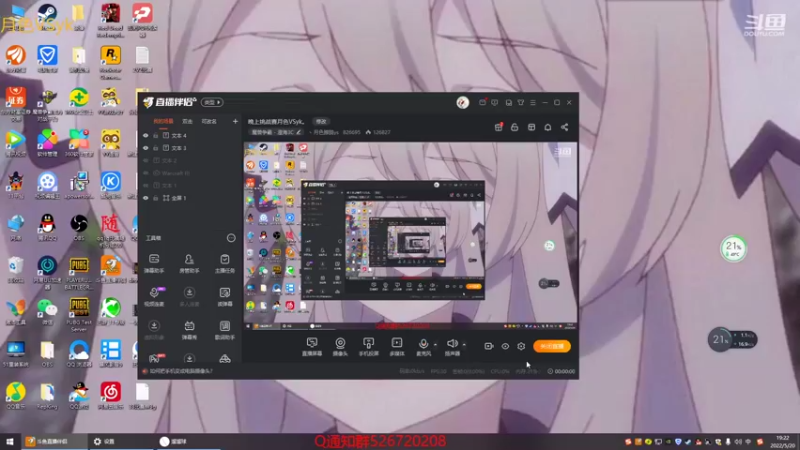Add a 手机投屏 phone cast source
The height and width of the screenshot is (450, 800).
pyautogui.click(x=368, y=346)
